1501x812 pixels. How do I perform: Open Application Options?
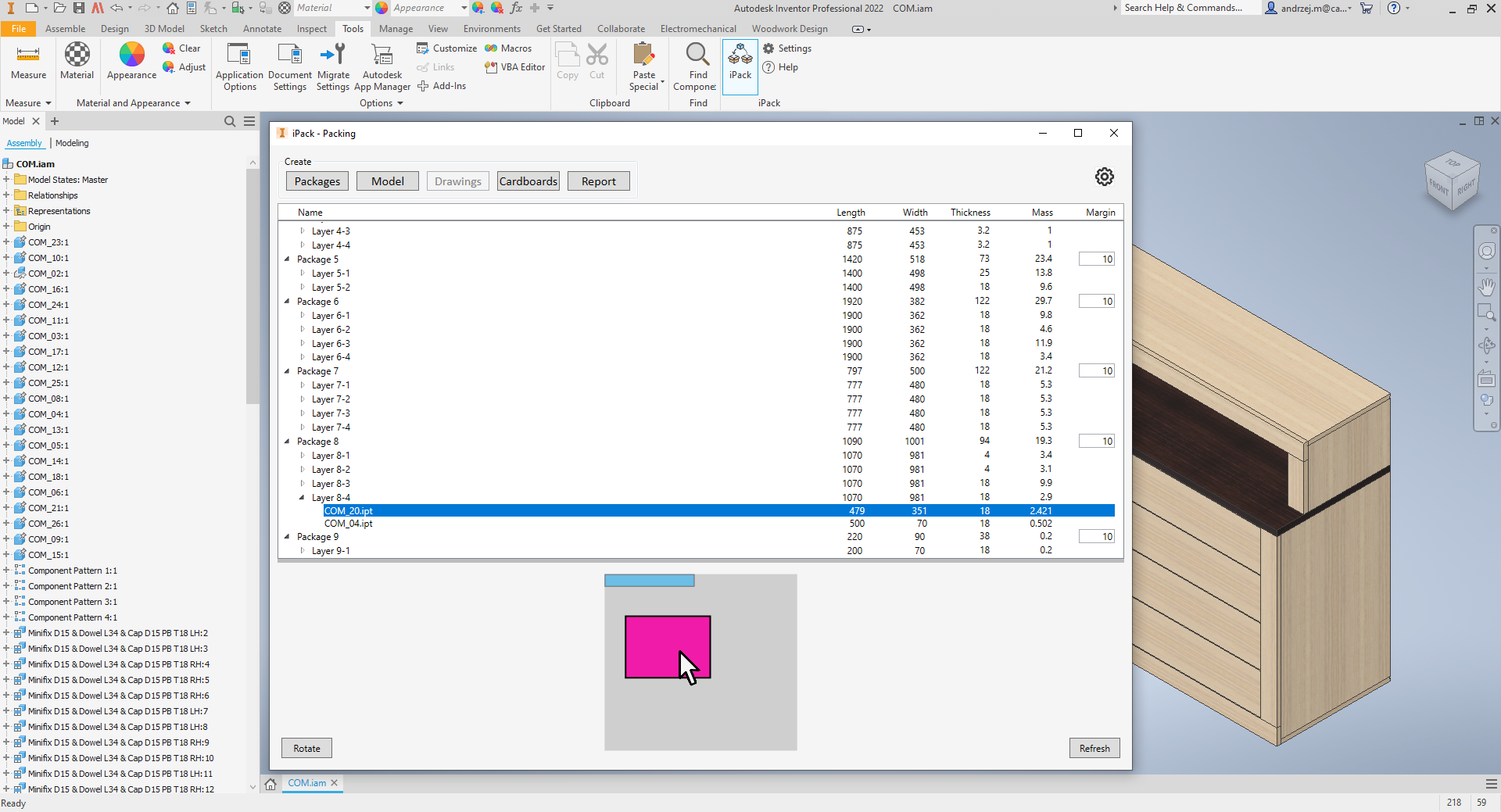[x=239, y=67]
